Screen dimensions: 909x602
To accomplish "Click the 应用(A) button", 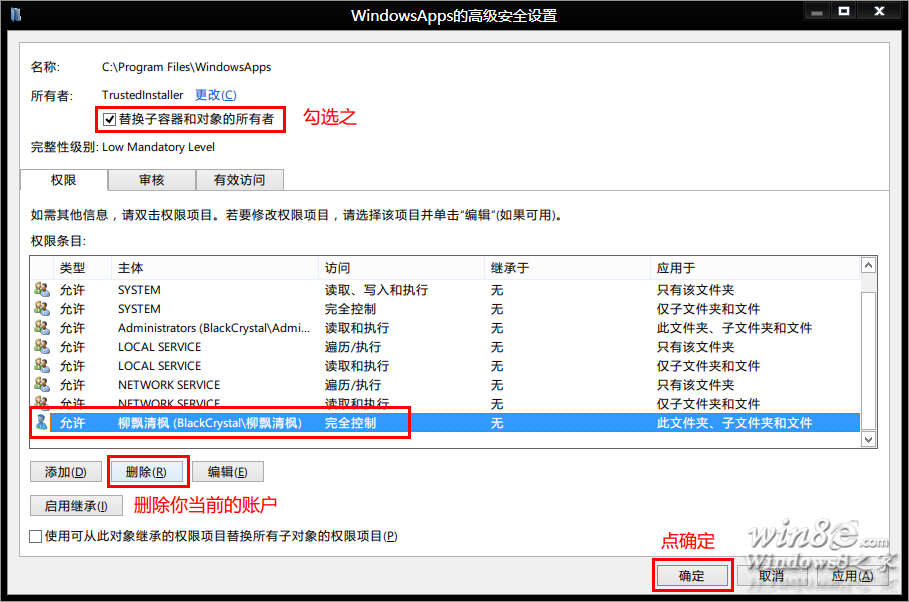I will [x=852, y=576].
